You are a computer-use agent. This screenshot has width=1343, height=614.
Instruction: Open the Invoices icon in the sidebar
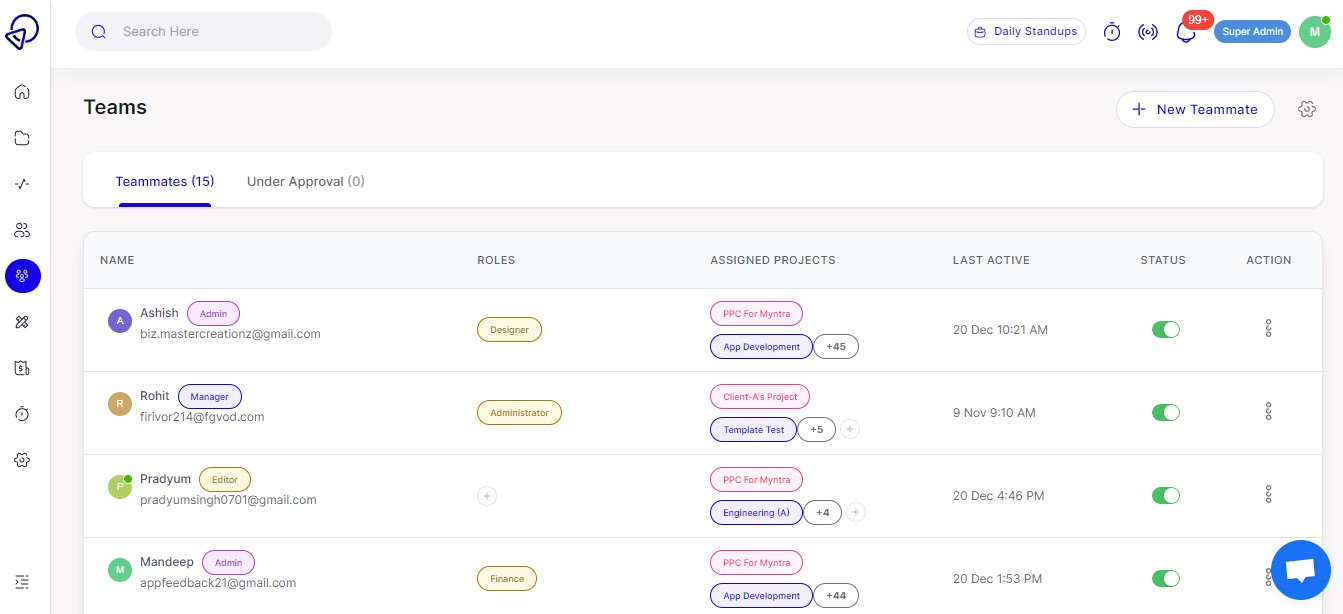point(22,368)
